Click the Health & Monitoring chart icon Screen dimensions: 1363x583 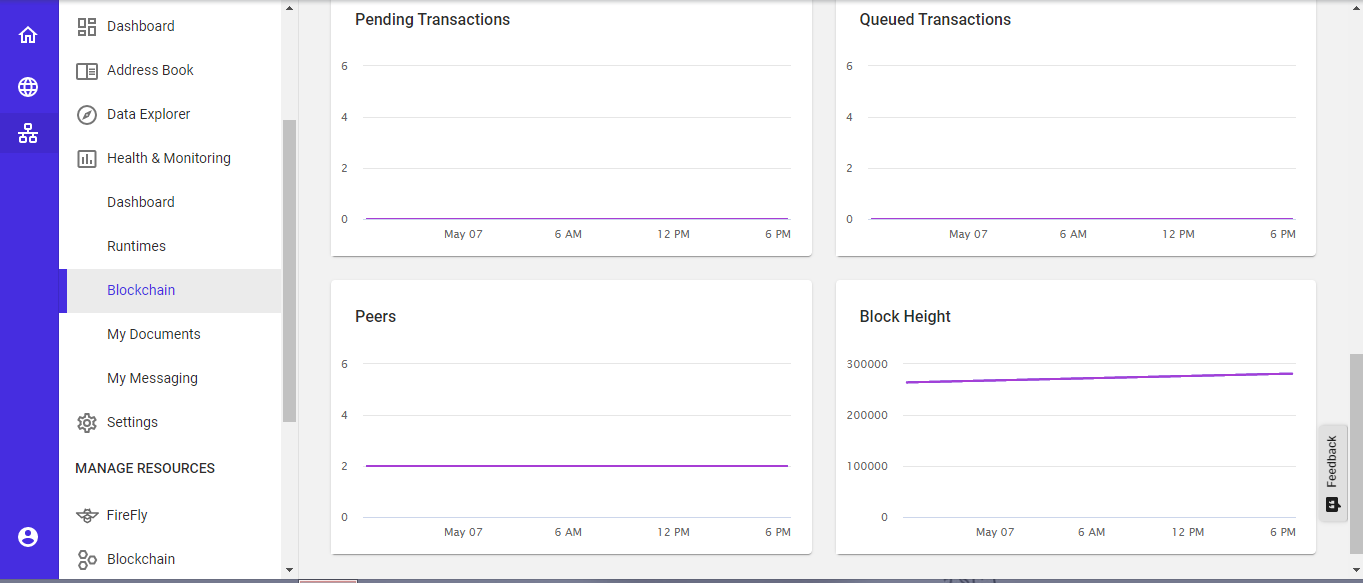point(87,159)
